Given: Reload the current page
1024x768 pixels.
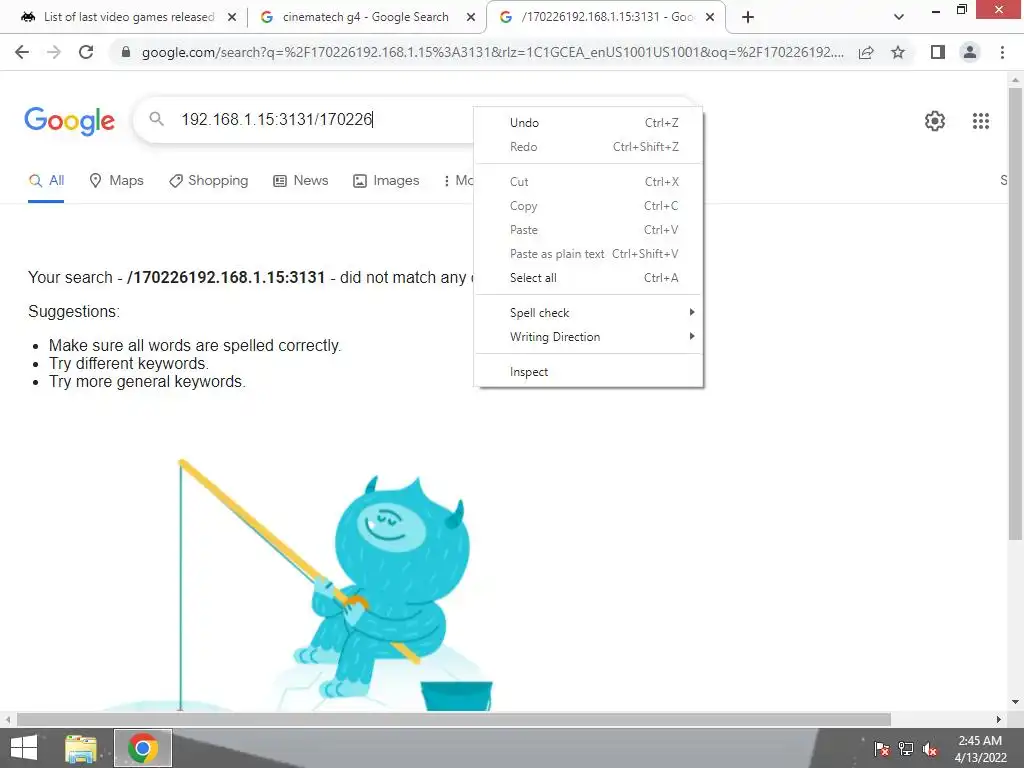Looking at the screenshot, I should (86, 52).
